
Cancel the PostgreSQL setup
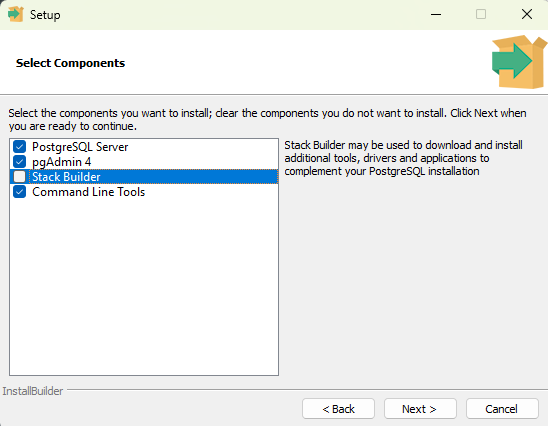tap(502, 409)
